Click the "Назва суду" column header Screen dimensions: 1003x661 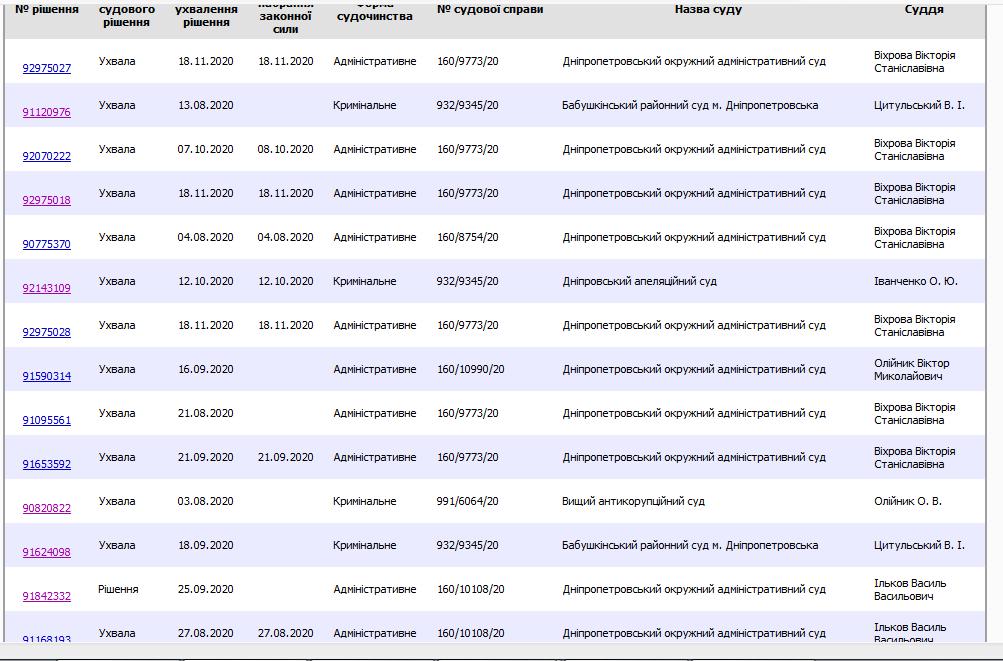[x=708, y=9]
